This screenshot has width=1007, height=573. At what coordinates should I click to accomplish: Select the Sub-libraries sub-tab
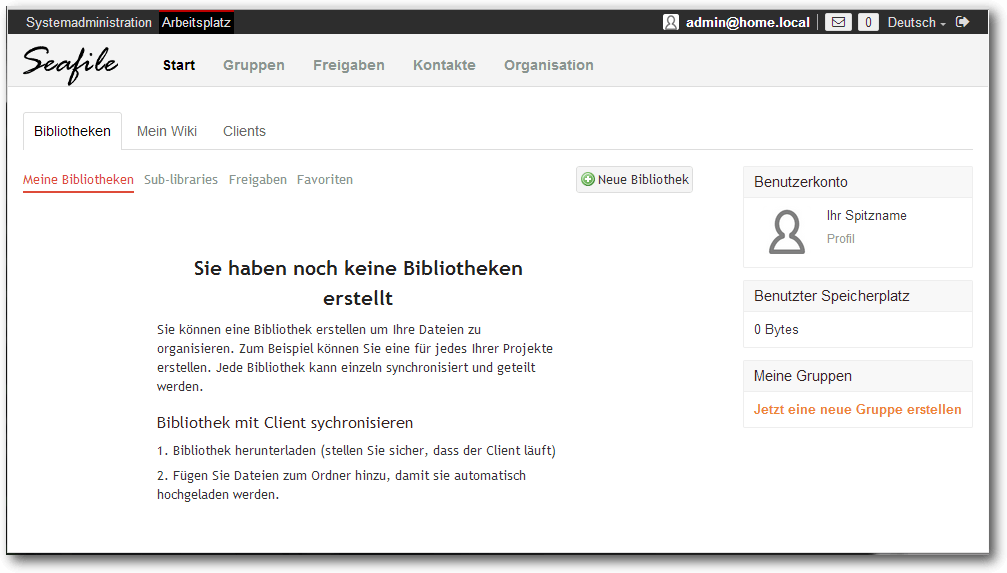(180, 179)
